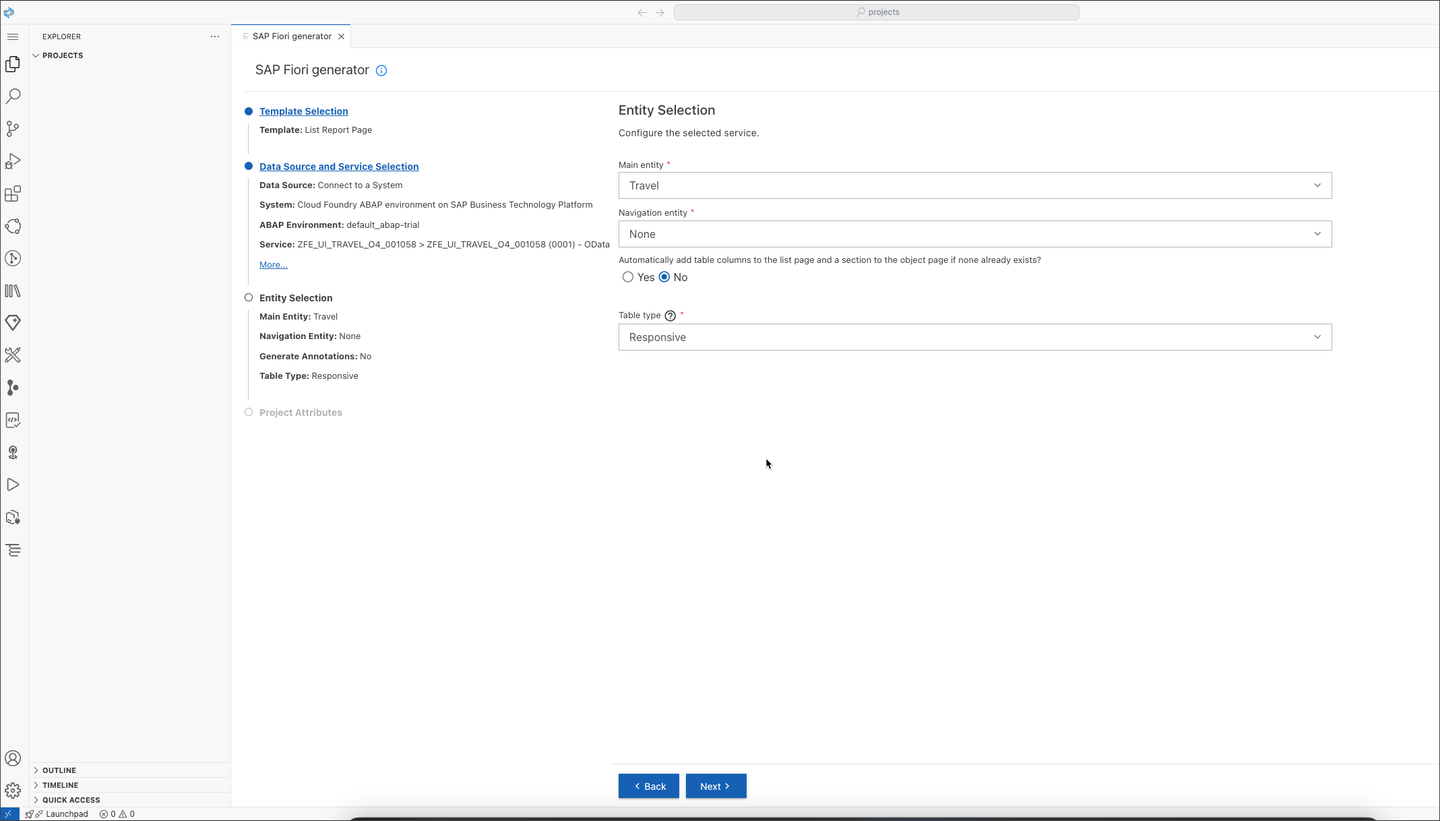
Task: Open the Search view in the activity bar
Action: coord(13,97)
